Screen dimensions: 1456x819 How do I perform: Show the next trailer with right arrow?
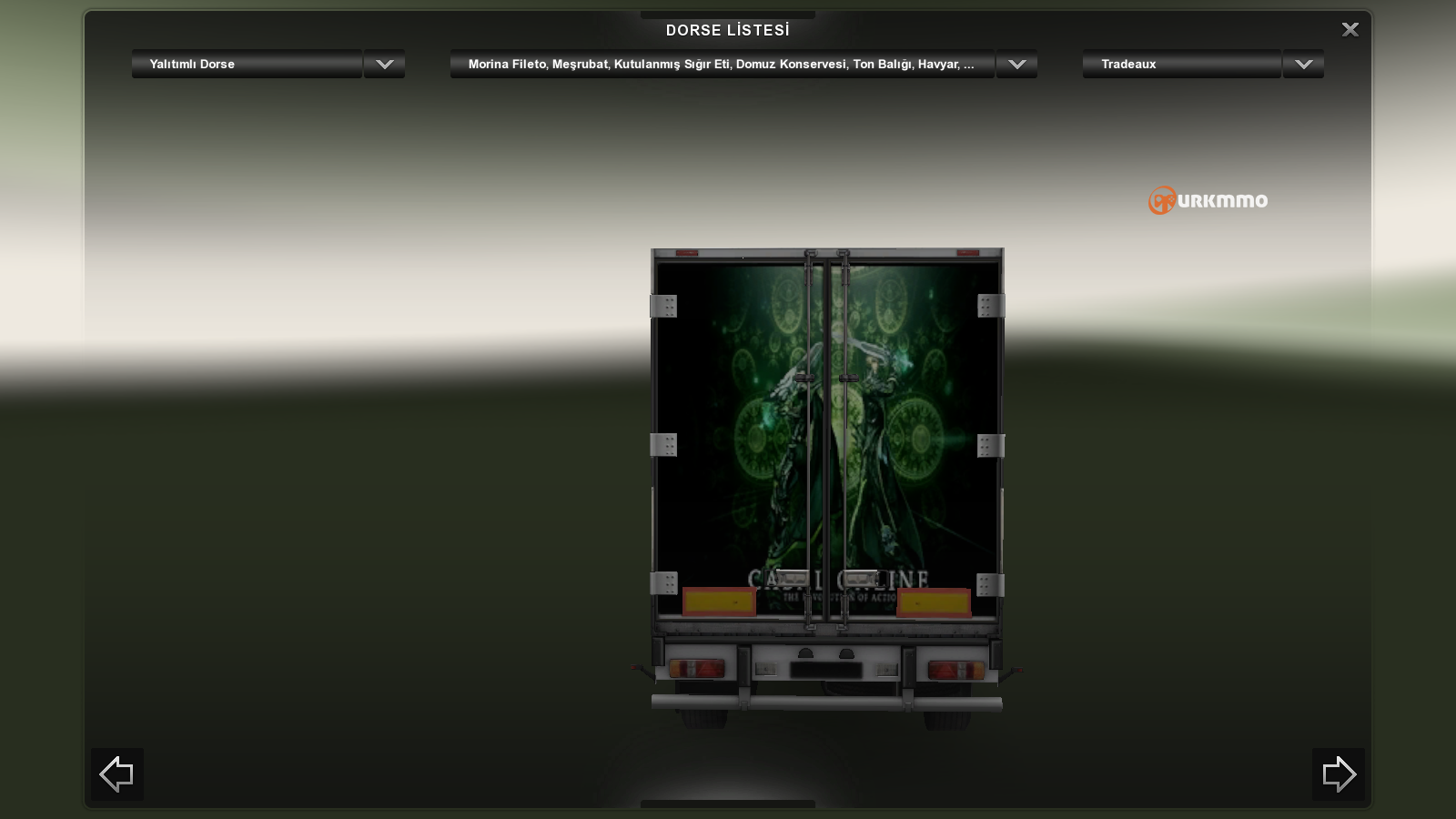point(1338,774)
